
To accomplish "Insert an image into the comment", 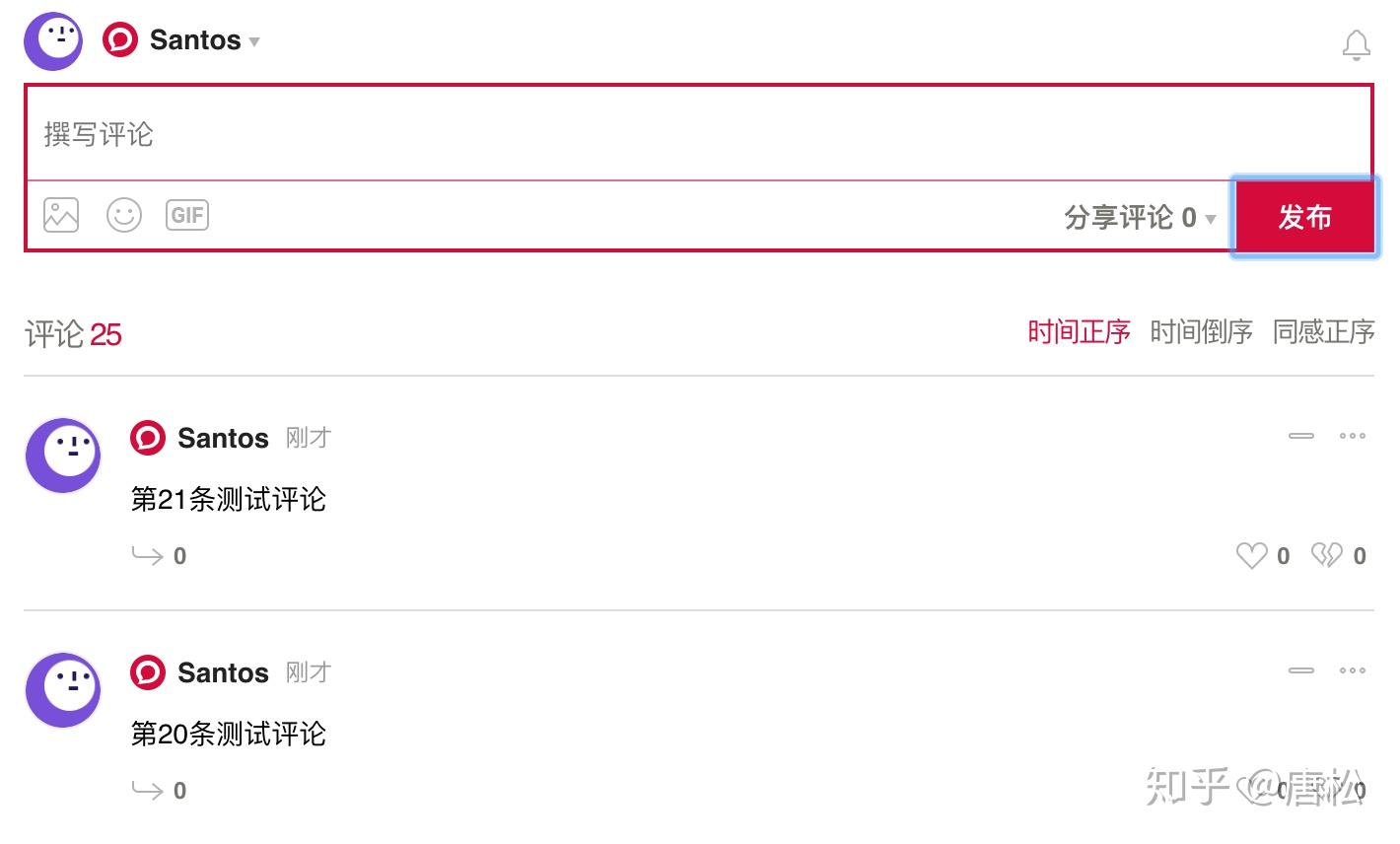I will pyautogui.click(x=61, y=215).
